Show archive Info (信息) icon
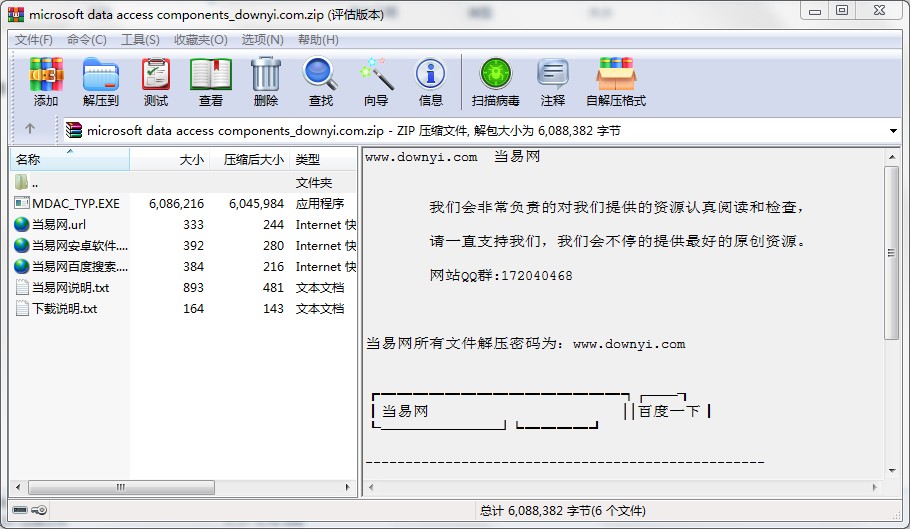 pos(431,75)
